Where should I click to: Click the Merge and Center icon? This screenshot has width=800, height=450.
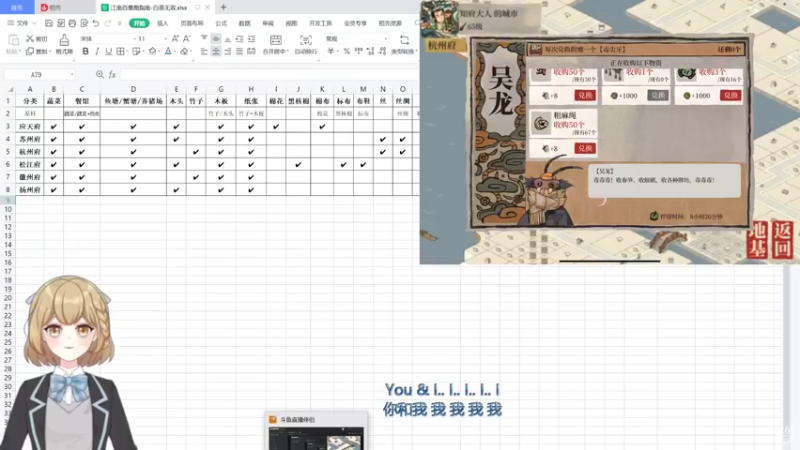point(276,40)
